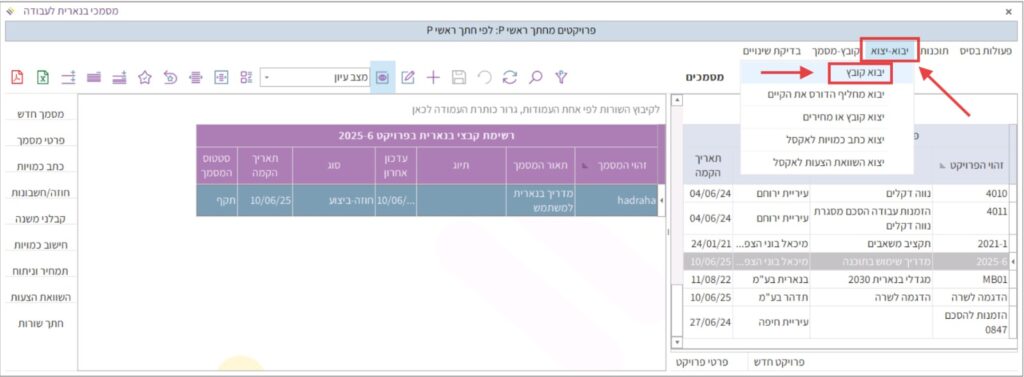Click the פרויקט חדש button
Viewport: 1024px width, 377px height.
point(780,361)
